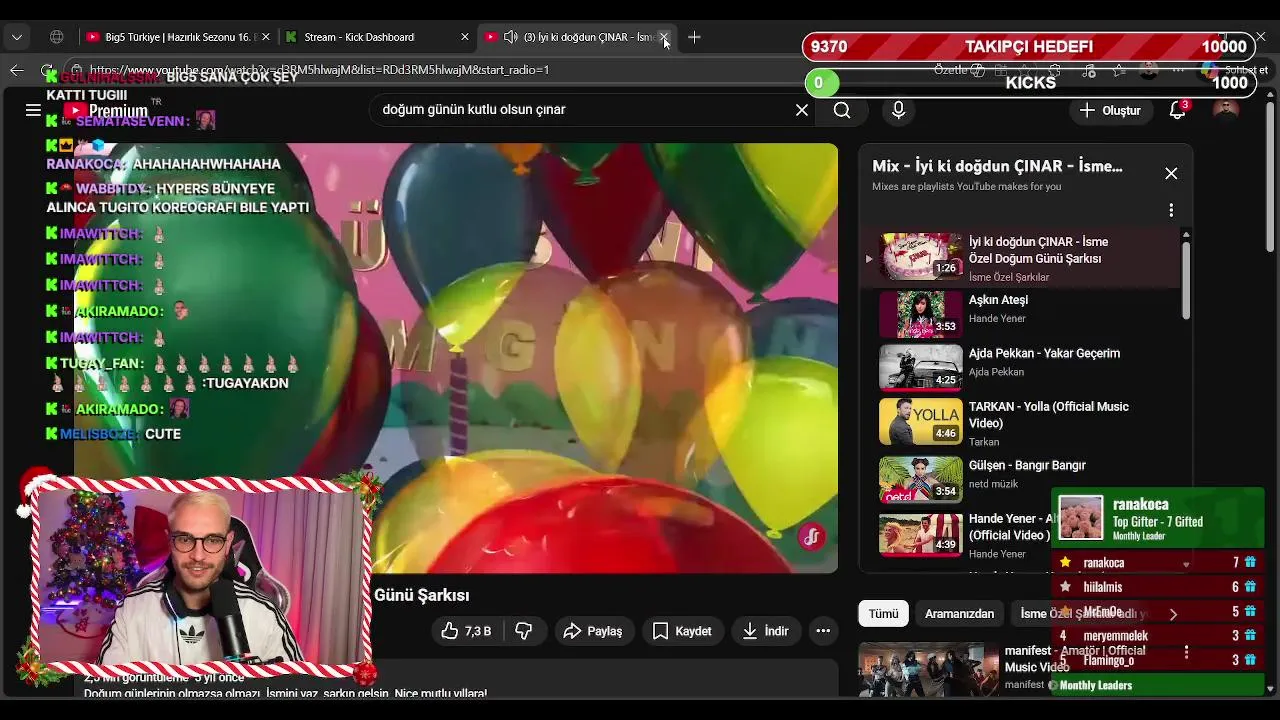Image resolution: width=1280 pixels, height=720 pixels.
Task: Dislike the video with the thumbs-down icon
Action: pyautogui.click(x=523, y=631)
